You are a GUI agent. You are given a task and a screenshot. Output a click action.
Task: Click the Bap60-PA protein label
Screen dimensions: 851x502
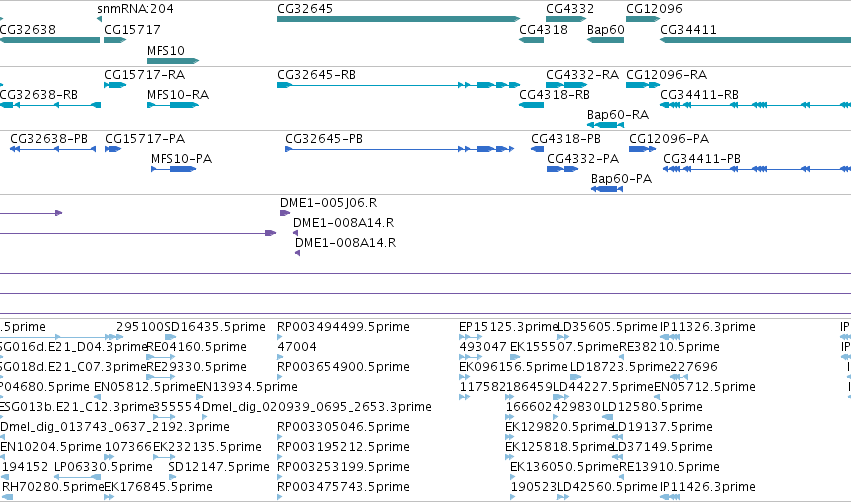[621, 179]
